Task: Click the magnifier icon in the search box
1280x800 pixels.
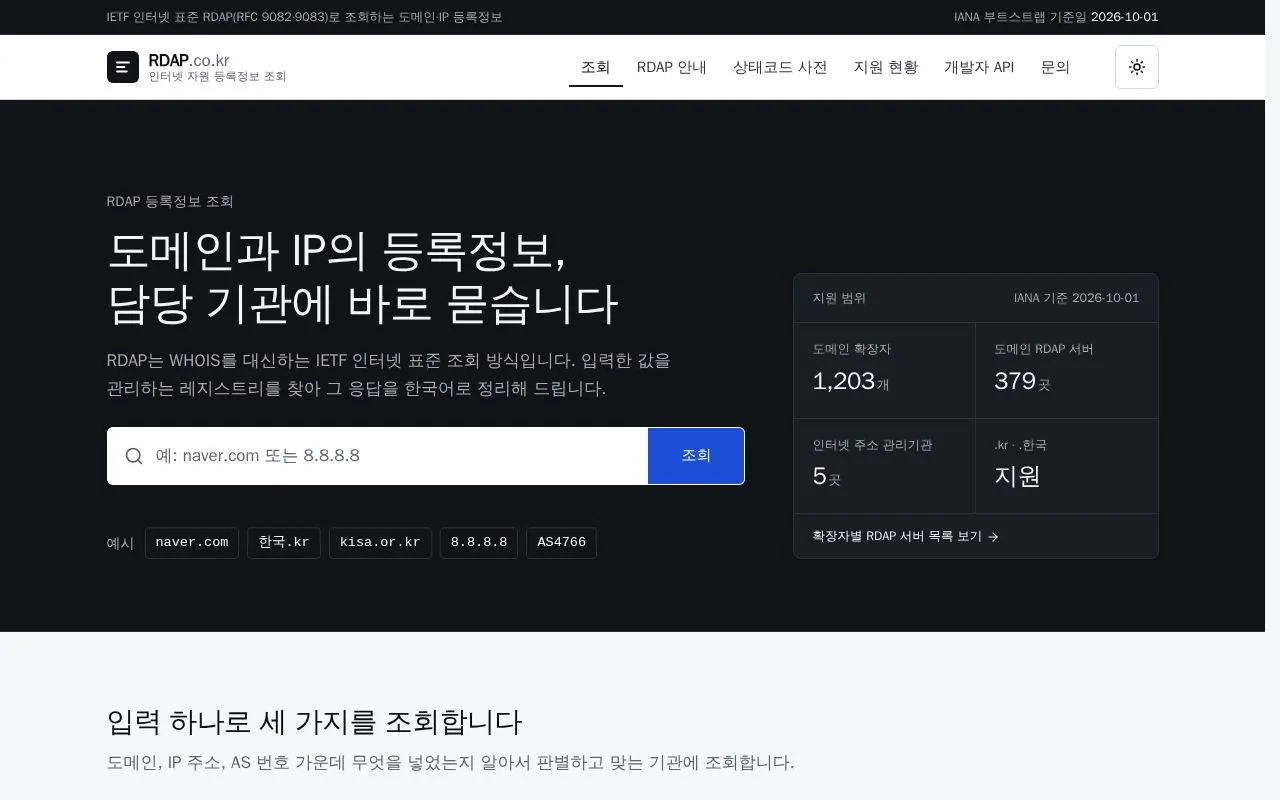Action: (134, 456)
